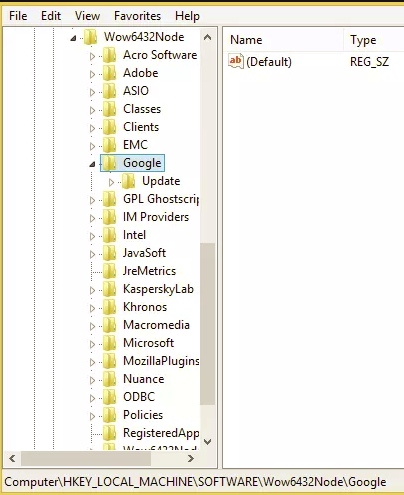Expand the KasperskyLab key arrow
This screenshot has height=495, width=404.
[x=93, y=290]
